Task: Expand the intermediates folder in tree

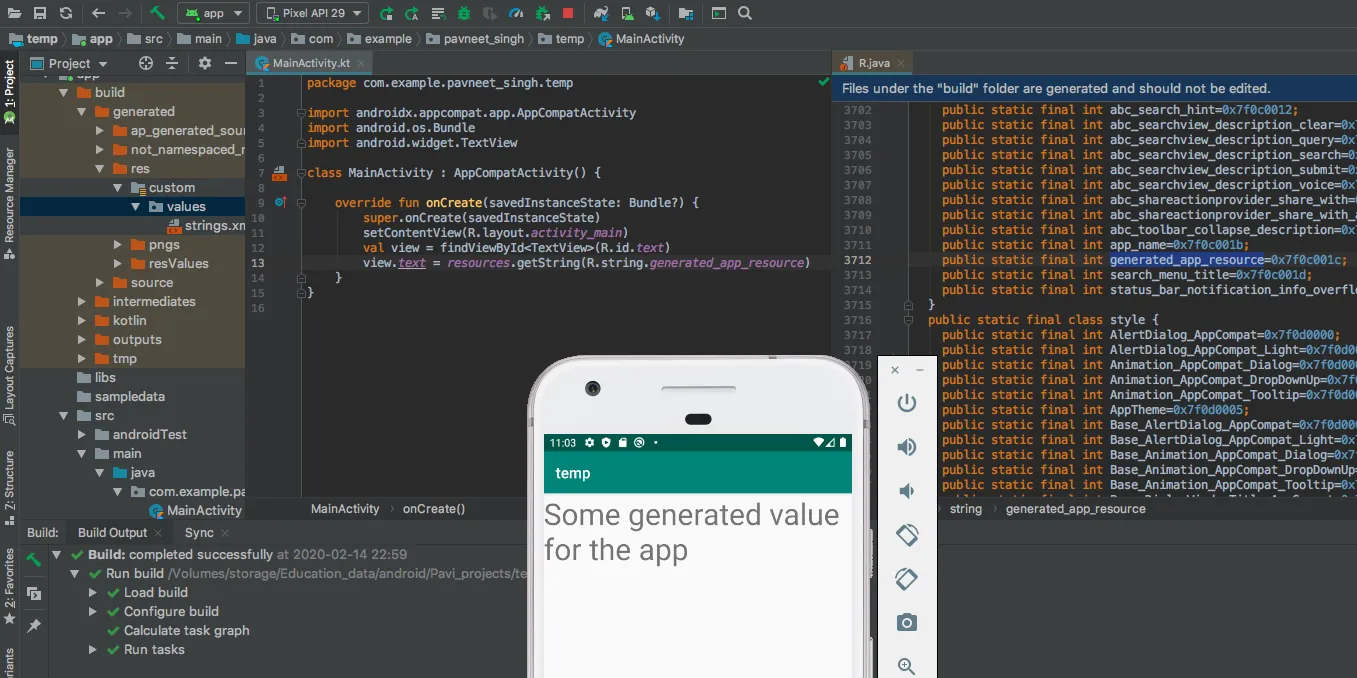Action: (x=82, y=302)
